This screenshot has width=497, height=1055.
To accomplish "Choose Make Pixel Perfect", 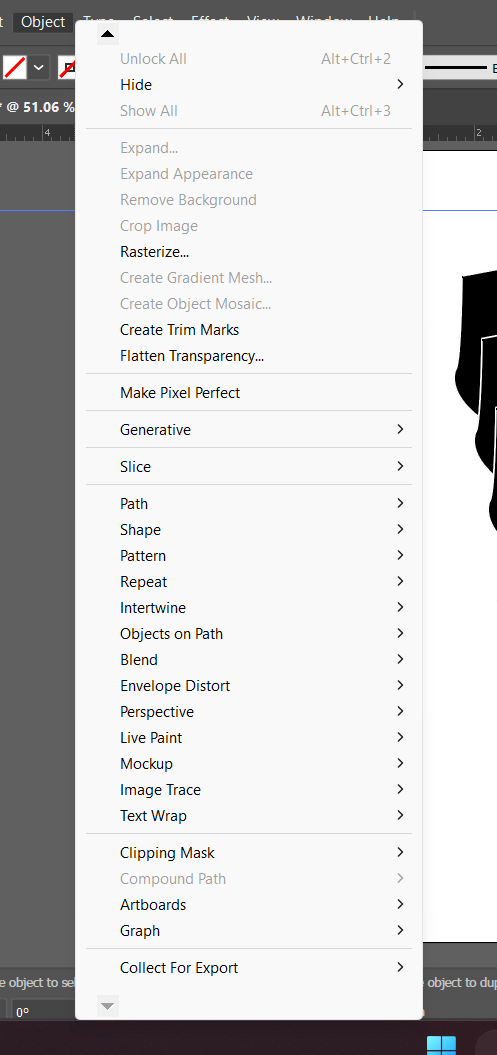I will [249, 393].
